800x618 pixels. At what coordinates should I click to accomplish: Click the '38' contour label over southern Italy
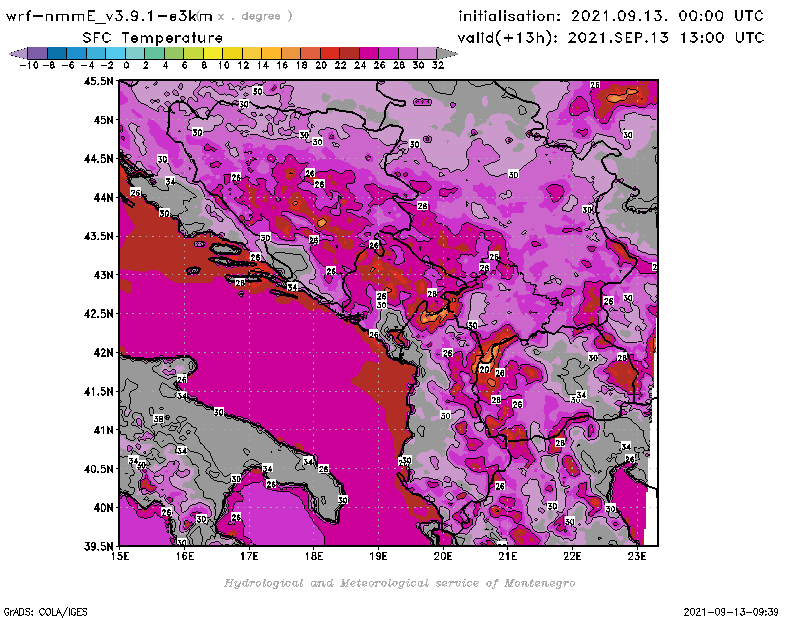click(x=158, y=419)
